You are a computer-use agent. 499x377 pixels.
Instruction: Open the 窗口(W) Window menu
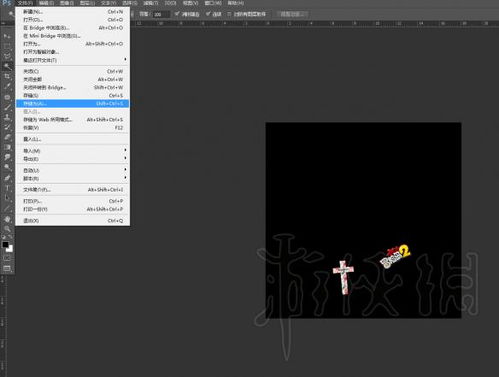coord(213,3)
